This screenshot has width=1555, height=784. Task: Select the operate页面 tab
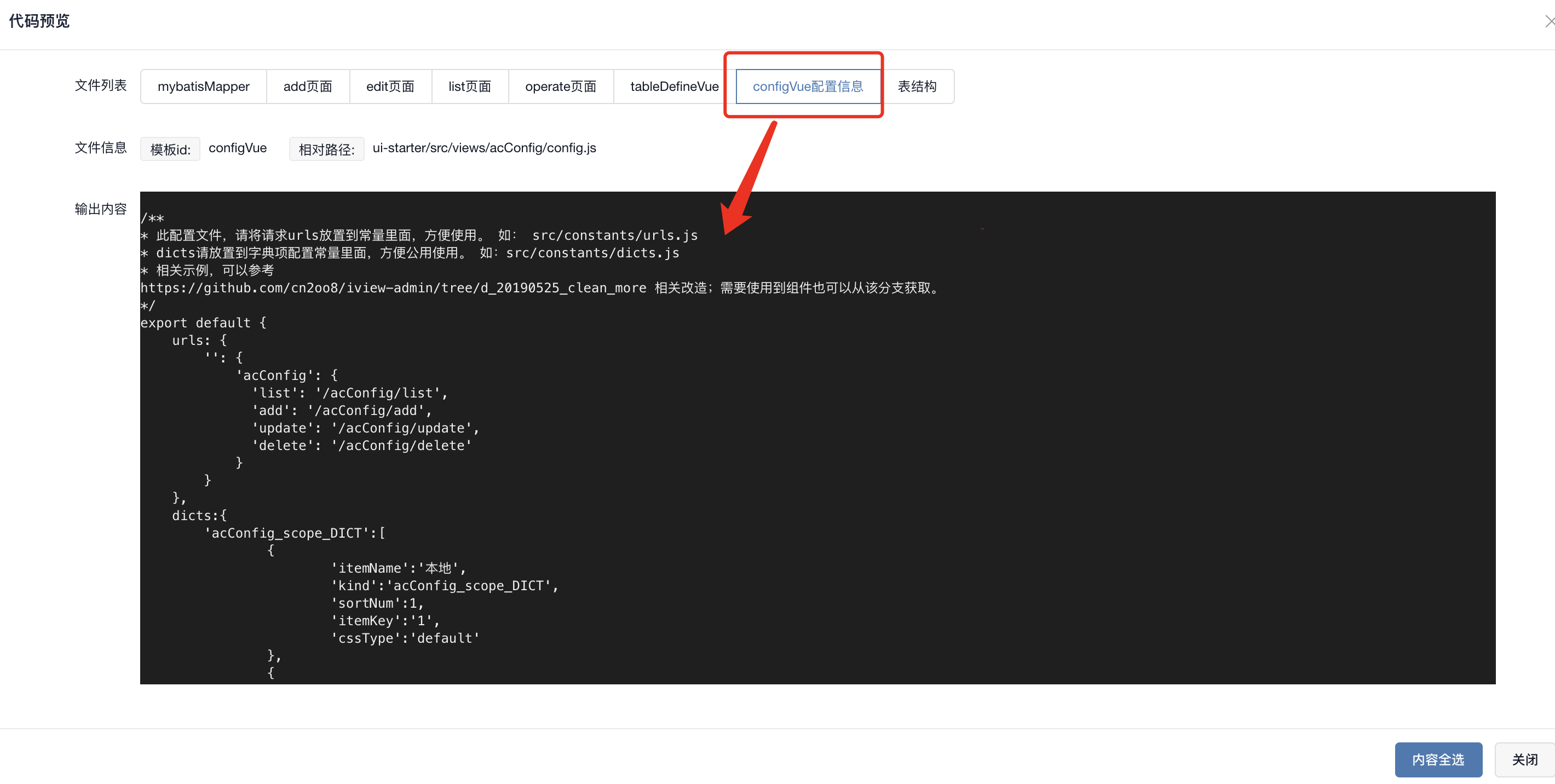coord(561,86)
